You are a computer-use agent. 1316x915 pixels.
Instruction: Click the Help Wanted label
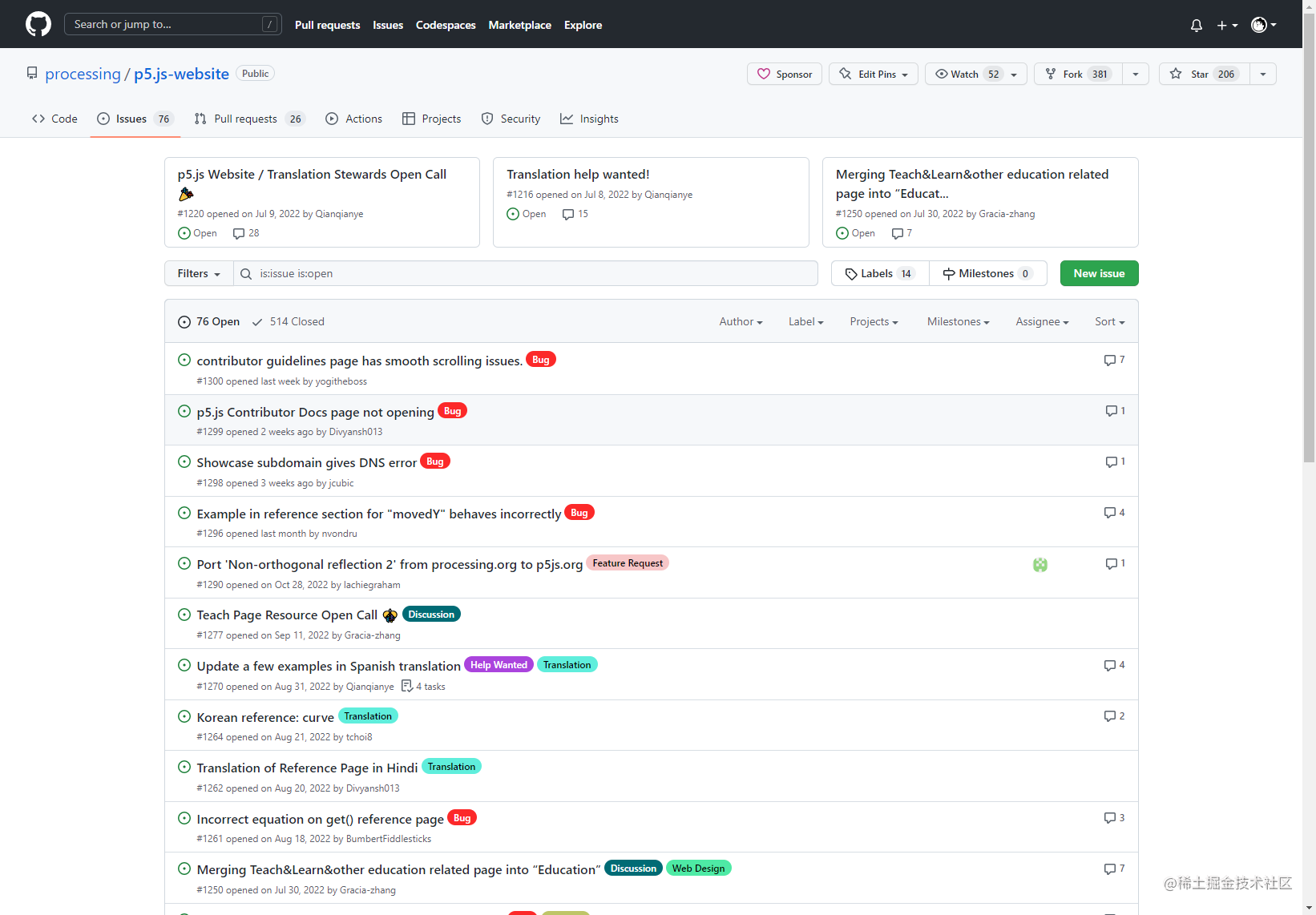tap(499, 665)
